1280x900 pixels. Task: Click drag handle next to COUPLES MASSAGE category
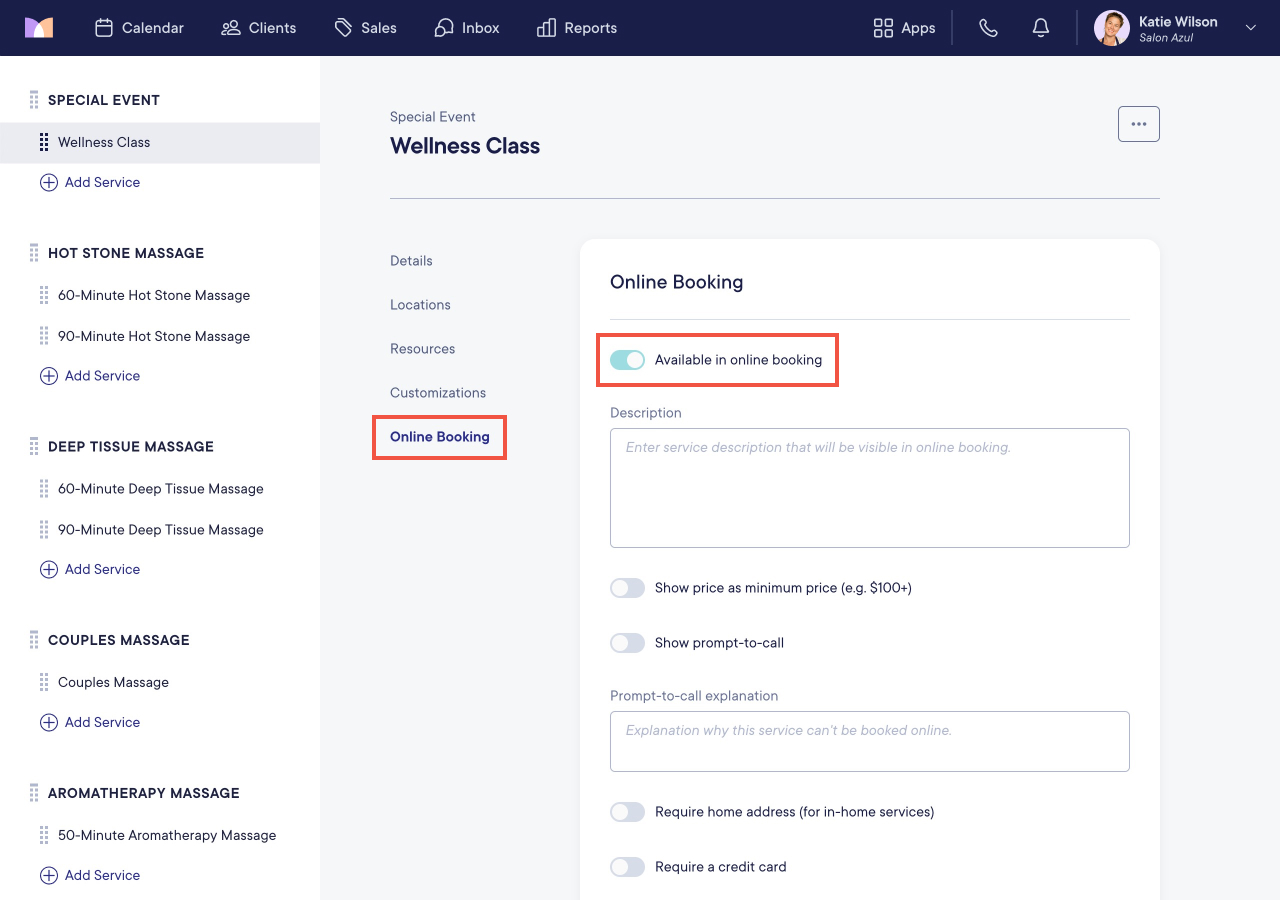[x=34, y=640]
